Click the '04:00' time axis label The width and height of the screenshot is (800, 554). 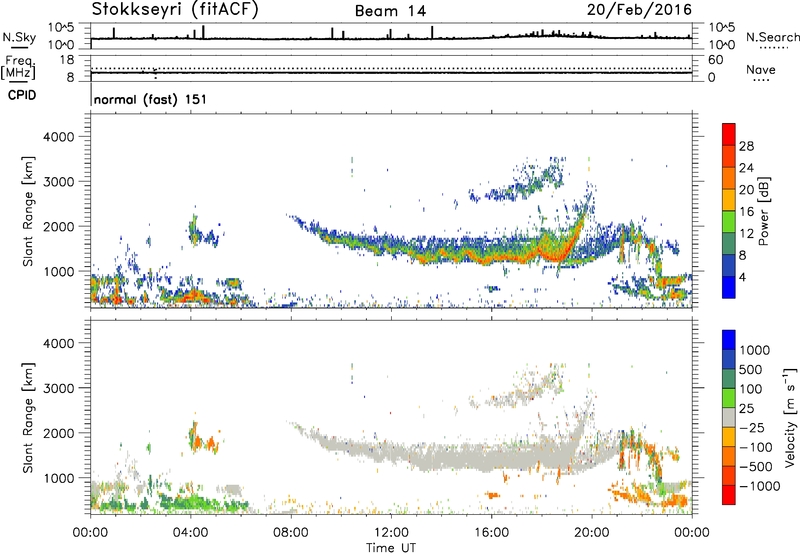click(x=190, y=532)
